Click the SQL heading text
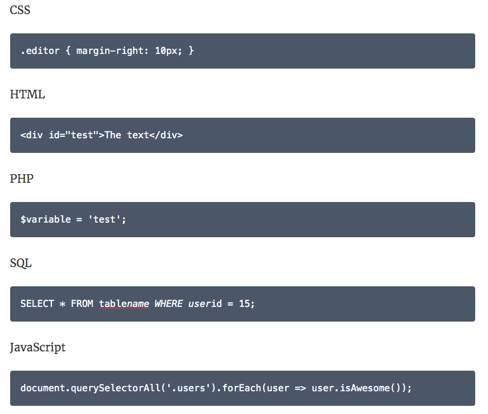Viewport: 488px width, 414px height. [21, 263]
